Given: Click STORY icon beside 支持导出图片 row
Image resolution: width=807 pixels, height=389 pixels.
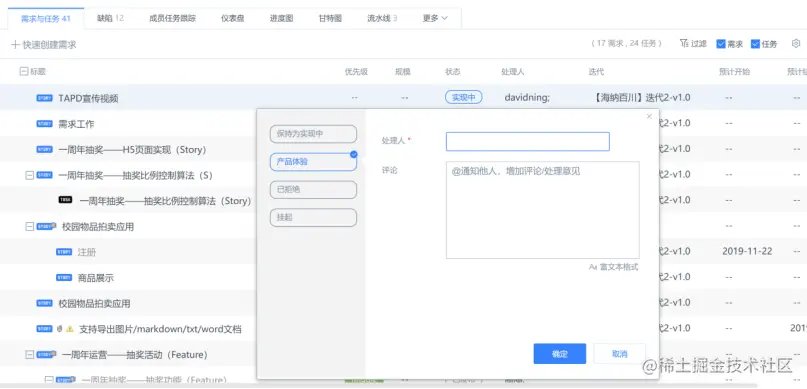Looking at the screenshot, I should [x=44, y=328].
